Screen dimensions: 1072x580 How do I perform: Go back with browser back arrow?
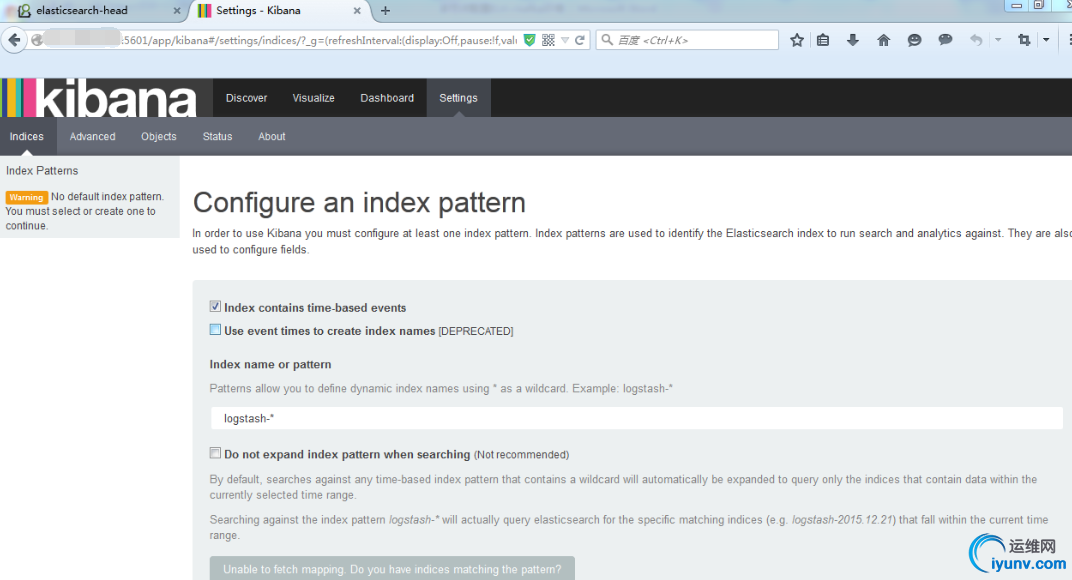14,40
